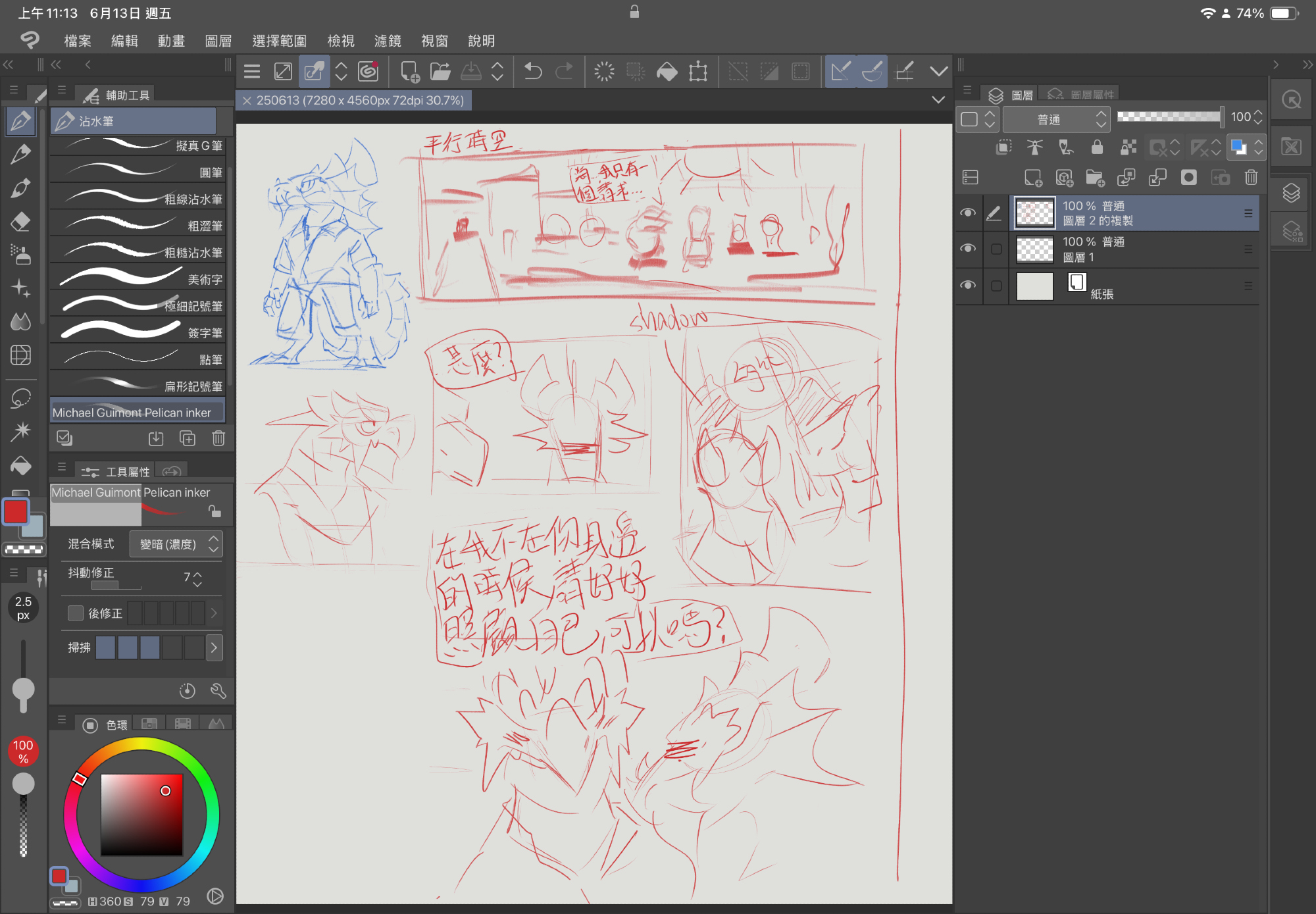Click the red main color swatch

16,511
